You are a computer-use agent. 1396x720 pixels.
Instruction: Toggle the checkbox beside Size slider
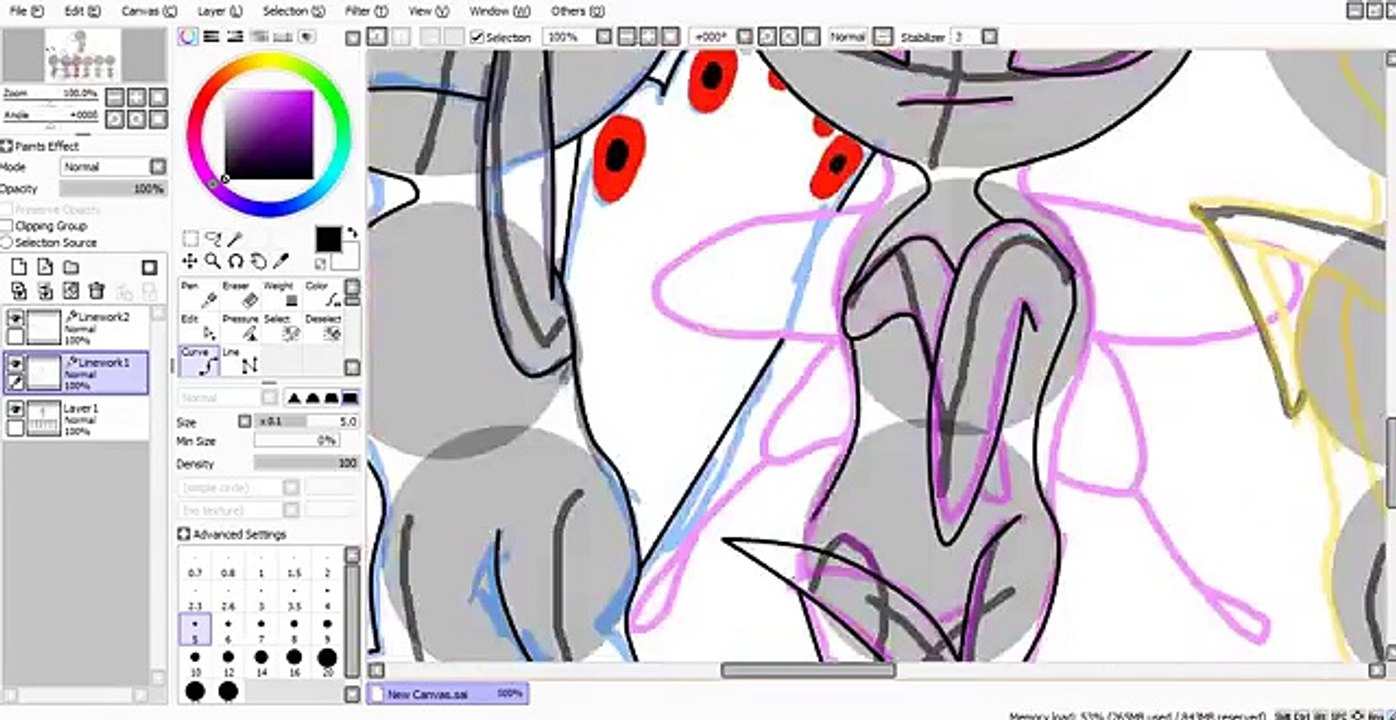tap(244, 422)
